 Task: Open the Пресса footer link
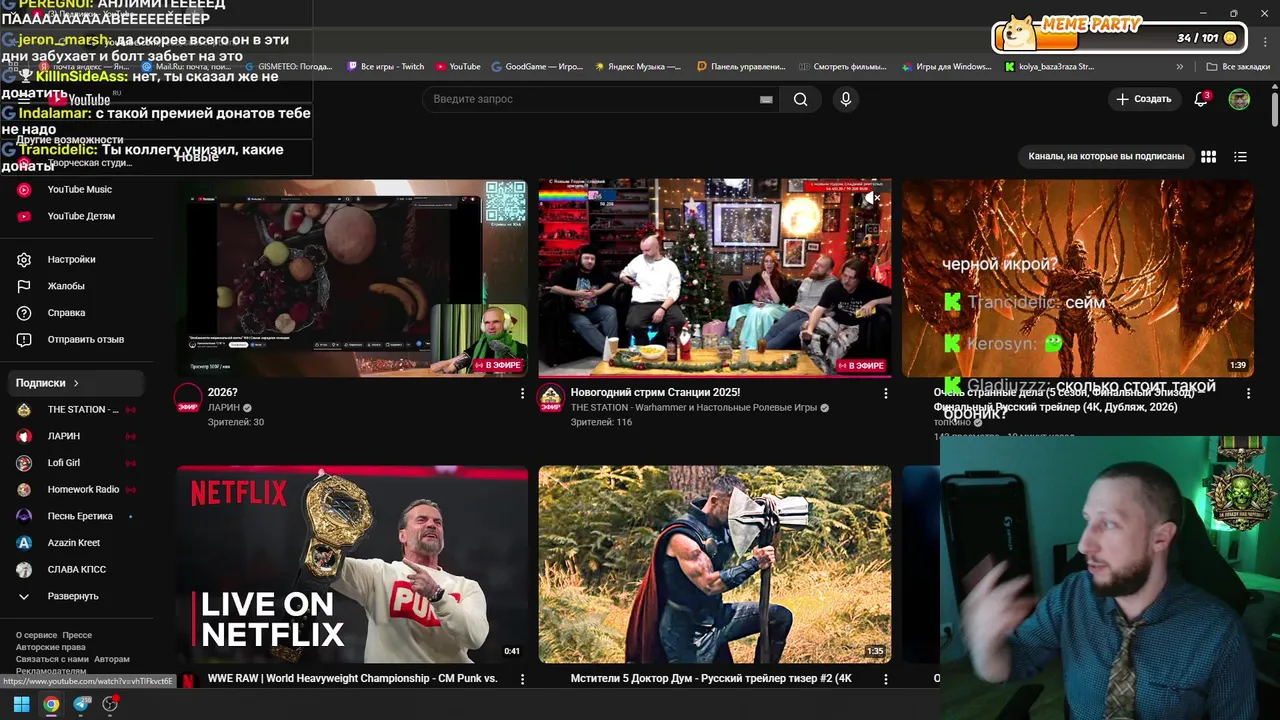[77, 635]
